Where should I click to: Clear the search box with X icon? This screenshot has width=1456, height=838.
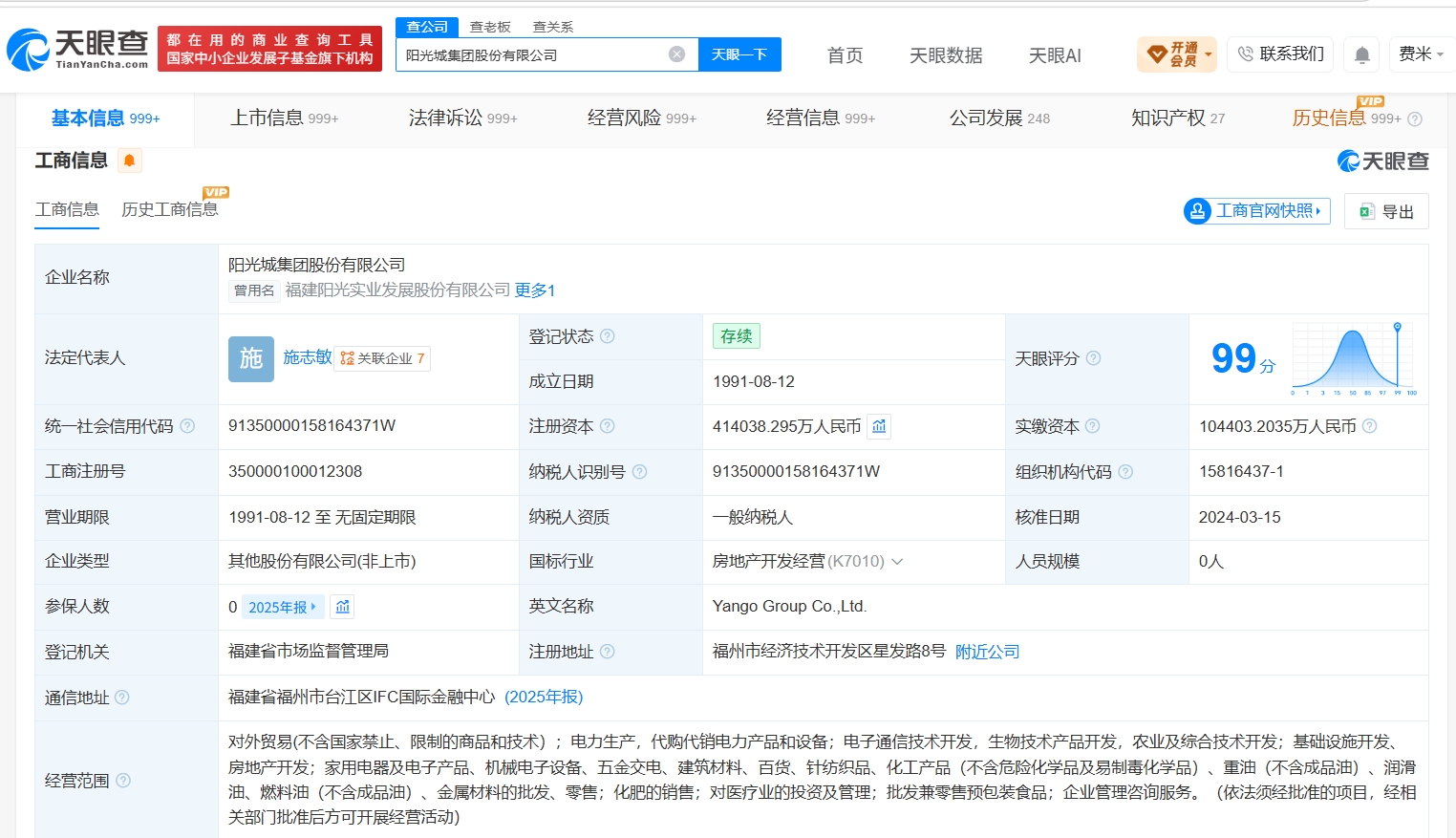click(x=676, y=54)
